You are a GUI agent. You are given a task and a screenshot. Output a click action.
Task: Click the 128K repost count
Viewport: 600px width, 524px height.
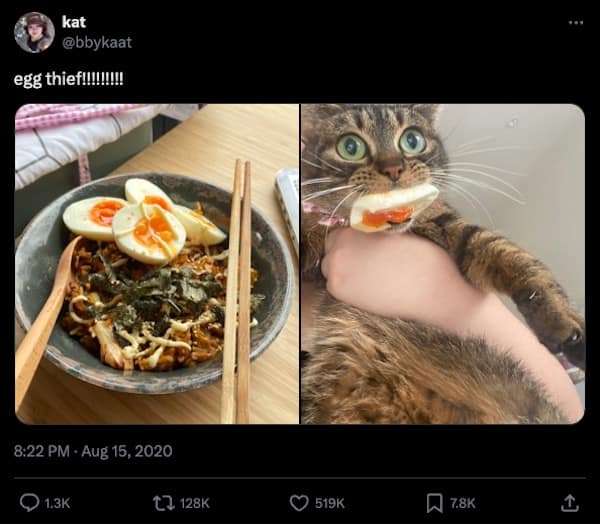[x=193, y=503]
